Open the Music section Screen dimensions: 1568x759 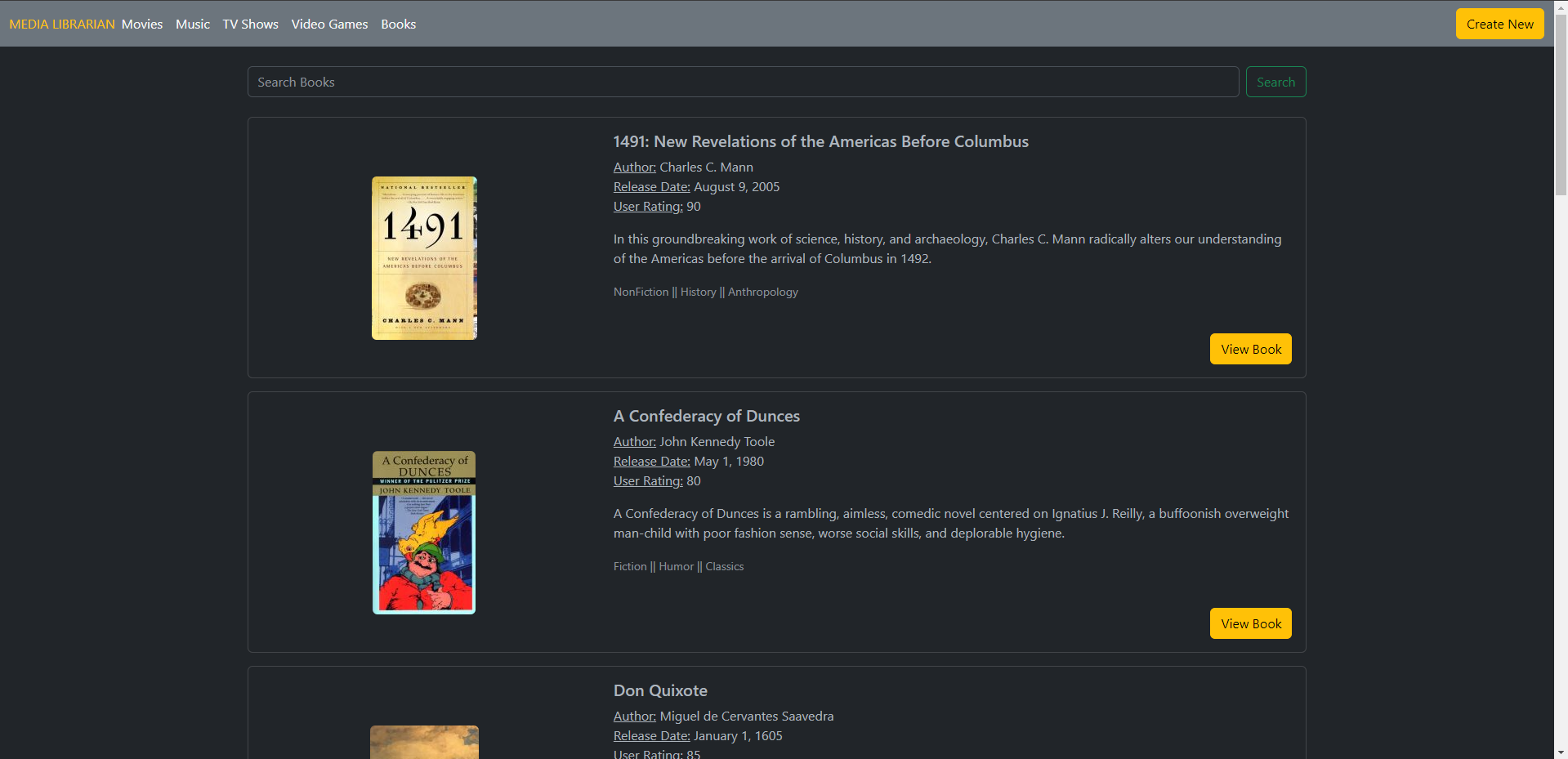[x=192, y=24]
